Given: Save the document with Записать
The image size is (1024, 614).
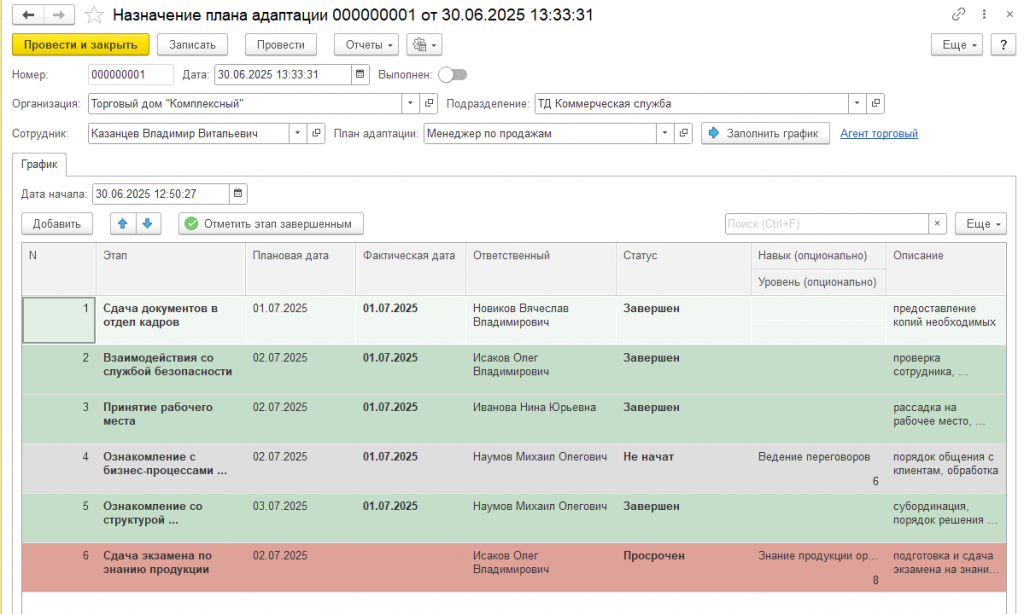Looking at the screenshot, I should (193, 45).
